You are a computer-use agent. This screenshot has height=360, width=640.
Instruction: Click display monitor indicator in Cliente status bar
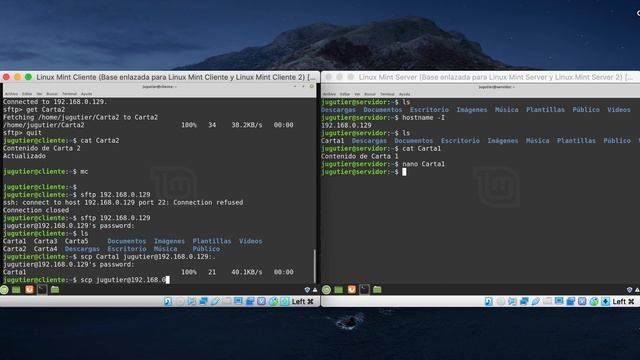(238, 301)
